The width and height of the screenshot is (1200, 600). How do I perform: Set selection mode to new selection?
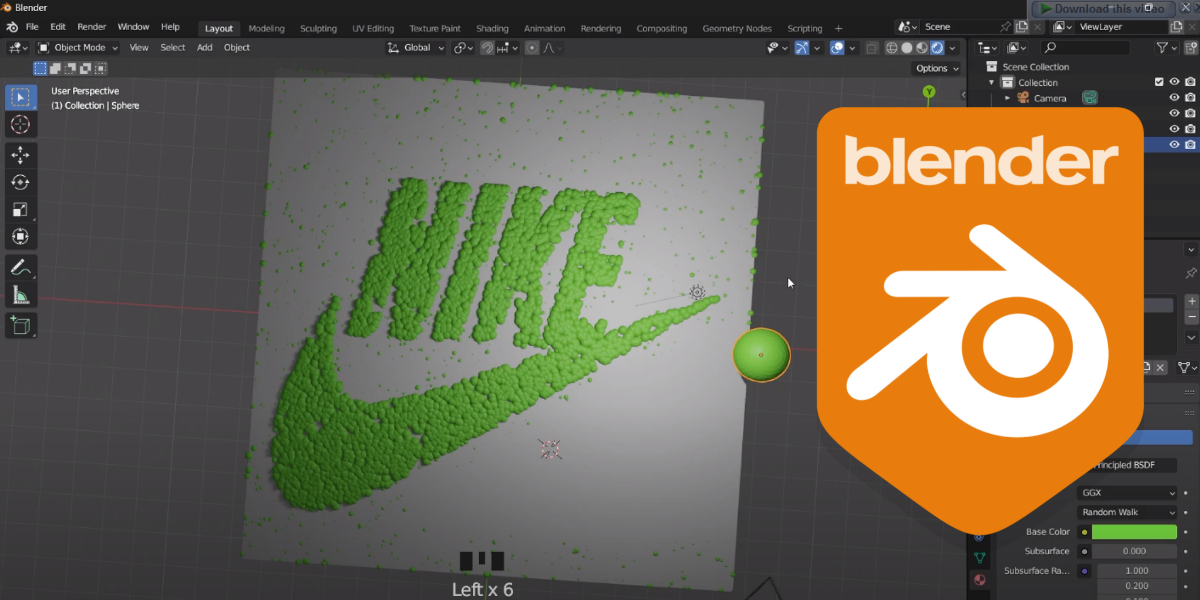40,68
